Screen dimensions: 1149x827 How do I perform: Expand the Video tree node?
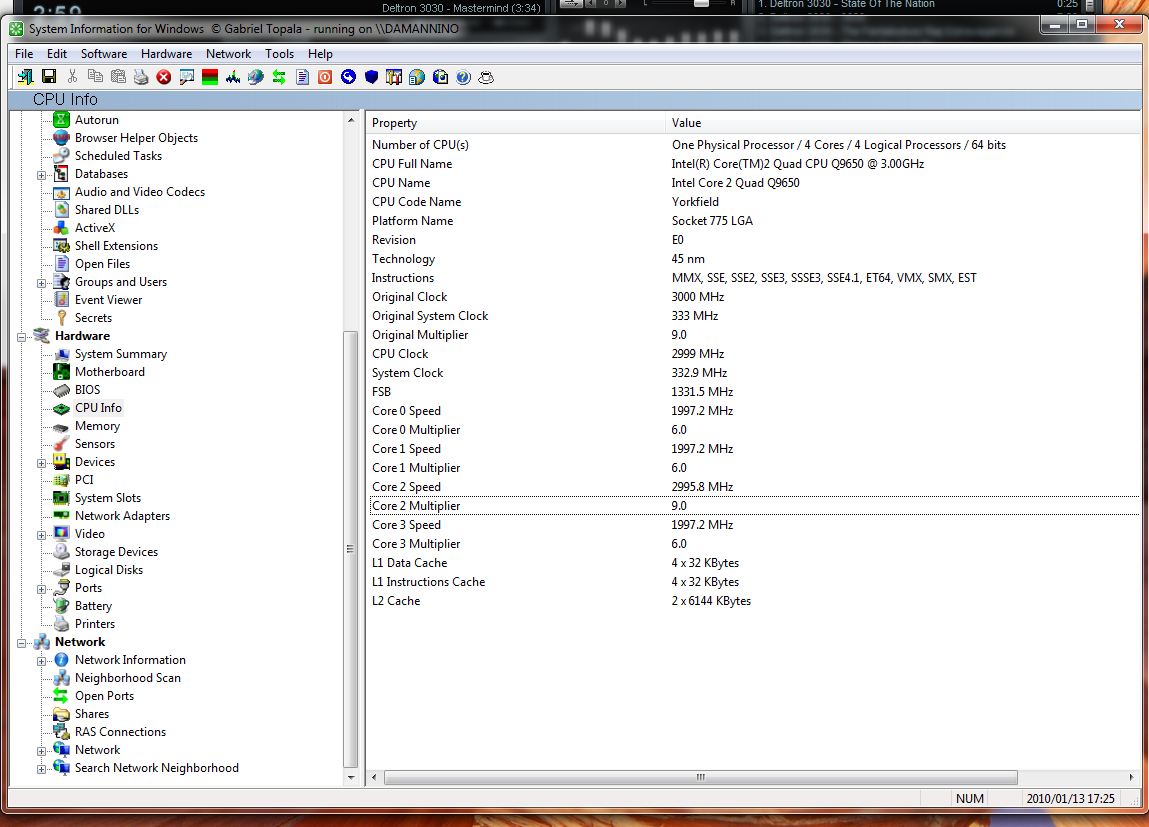[x=42, y=535]
